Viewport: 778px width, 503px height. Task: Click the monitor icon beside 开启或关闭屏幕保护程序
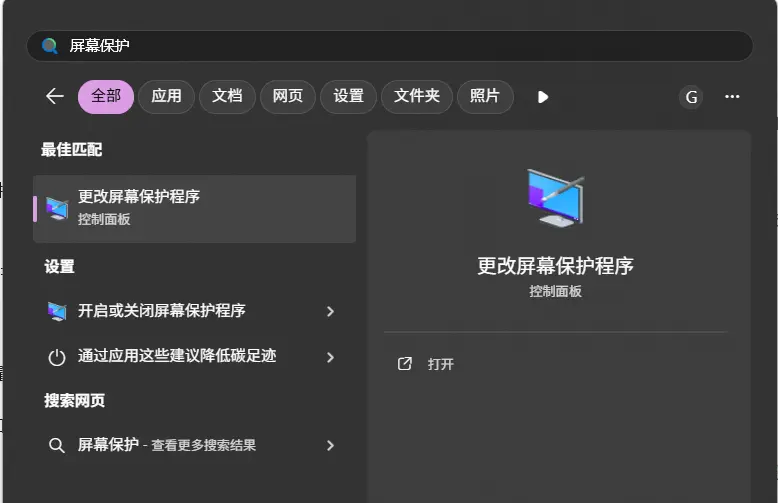57,311
